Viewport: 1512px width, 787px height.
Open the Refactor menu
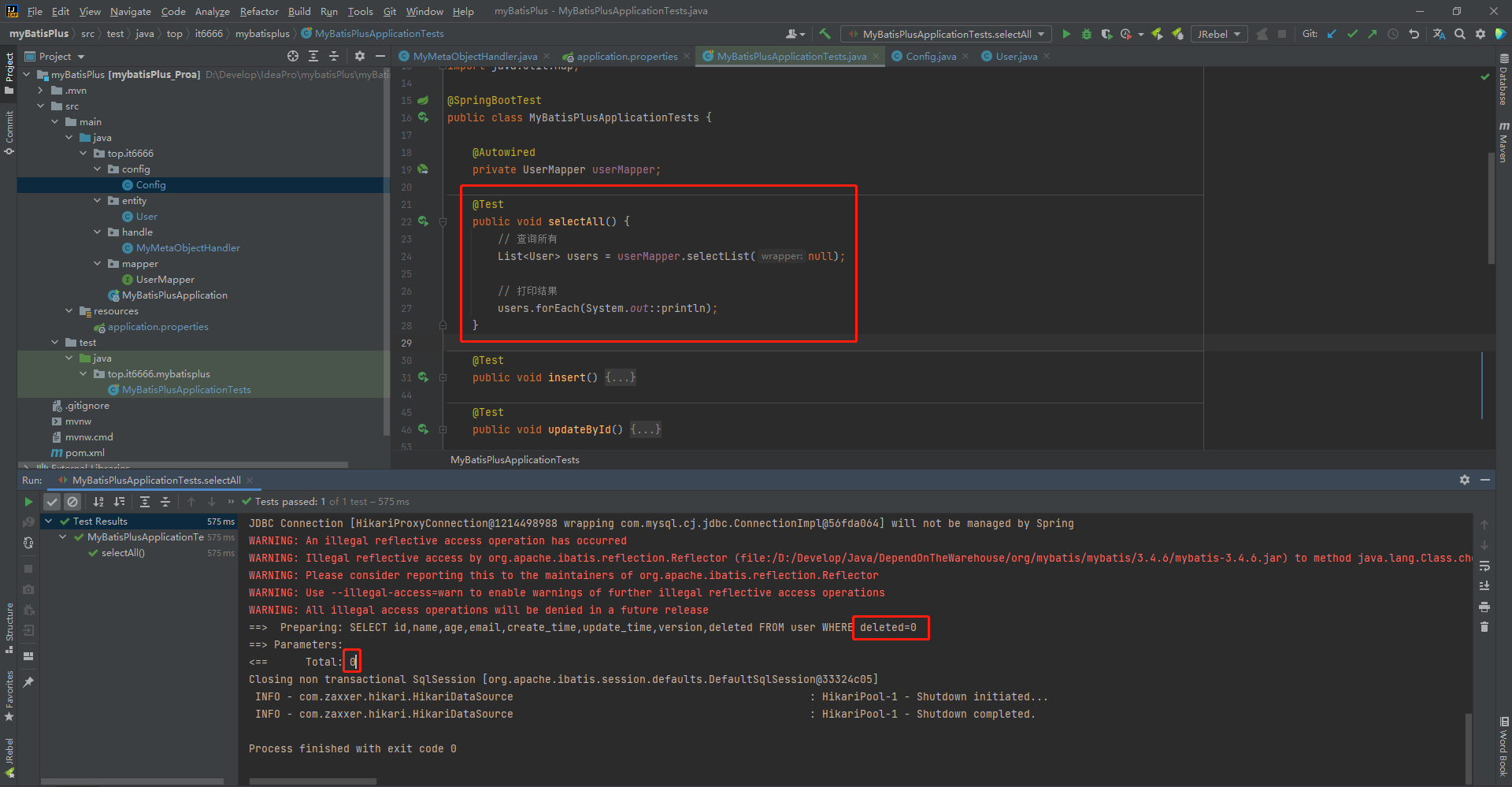click(259, 11)
